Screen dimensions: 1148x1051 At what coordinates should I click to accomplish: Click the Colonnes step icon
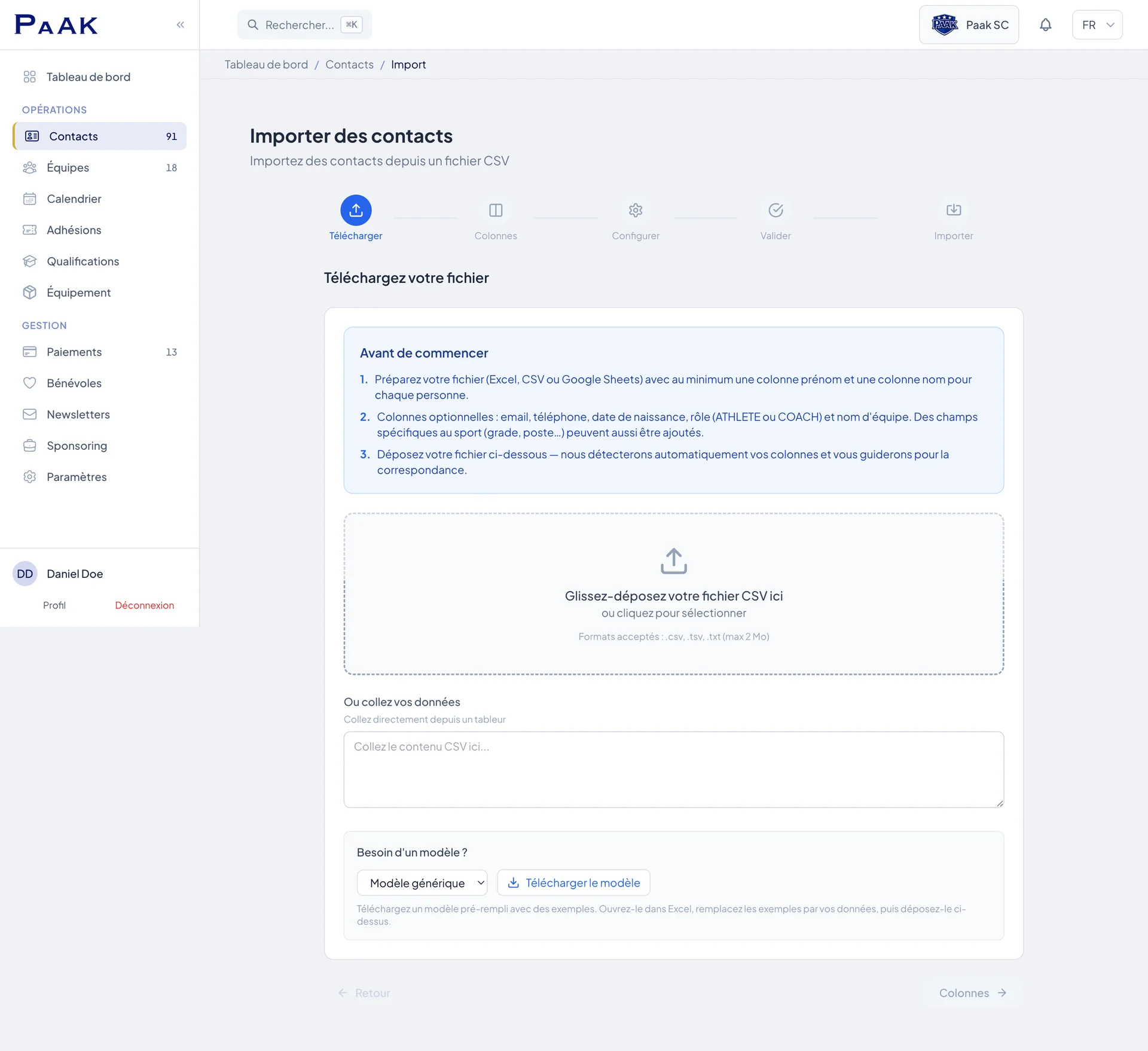tap(496, 210)
